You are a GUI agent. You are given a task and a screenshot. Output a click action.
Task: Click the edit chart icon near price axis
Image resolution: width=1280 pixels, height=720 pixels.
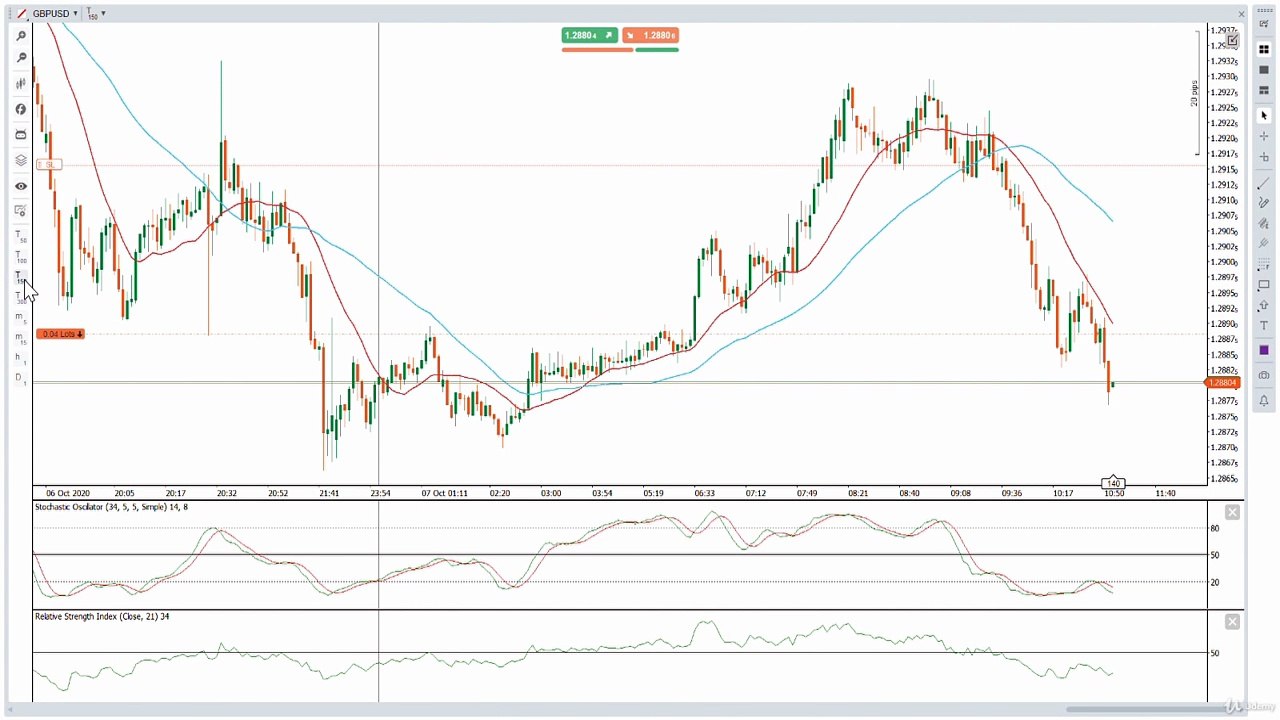pyautogui.click(x=1232, y=42)
